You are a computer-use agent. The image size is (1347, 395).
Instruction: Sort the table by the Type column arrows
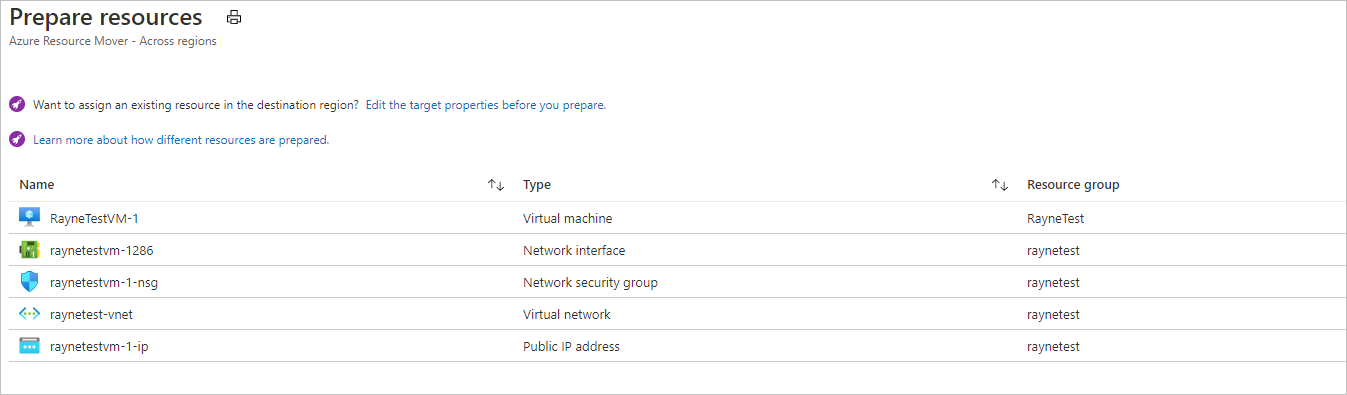(1000, 185)
